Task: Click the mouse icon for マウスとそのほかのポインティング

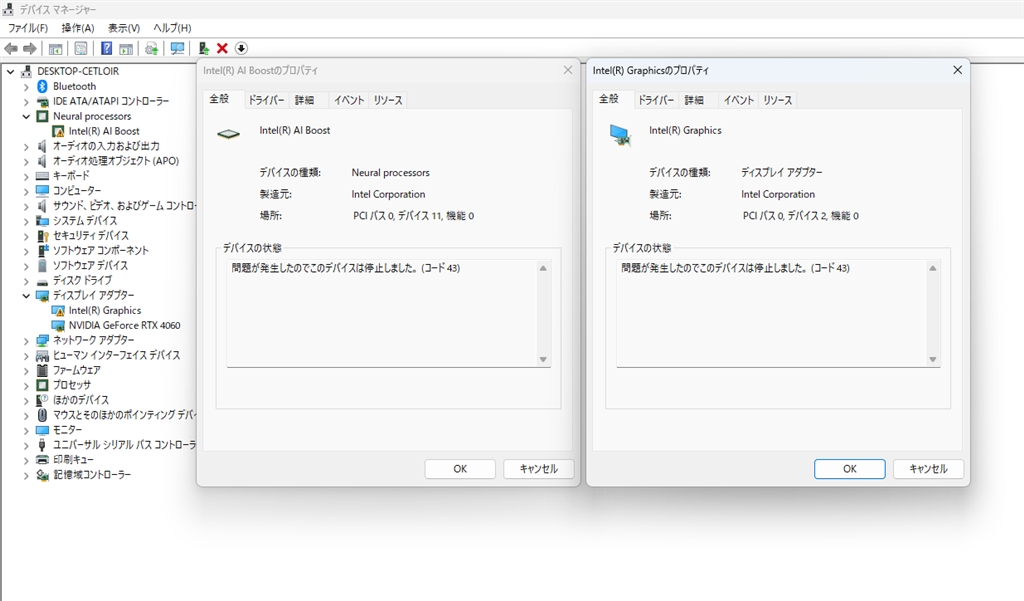Action: [x=42, y=415]
